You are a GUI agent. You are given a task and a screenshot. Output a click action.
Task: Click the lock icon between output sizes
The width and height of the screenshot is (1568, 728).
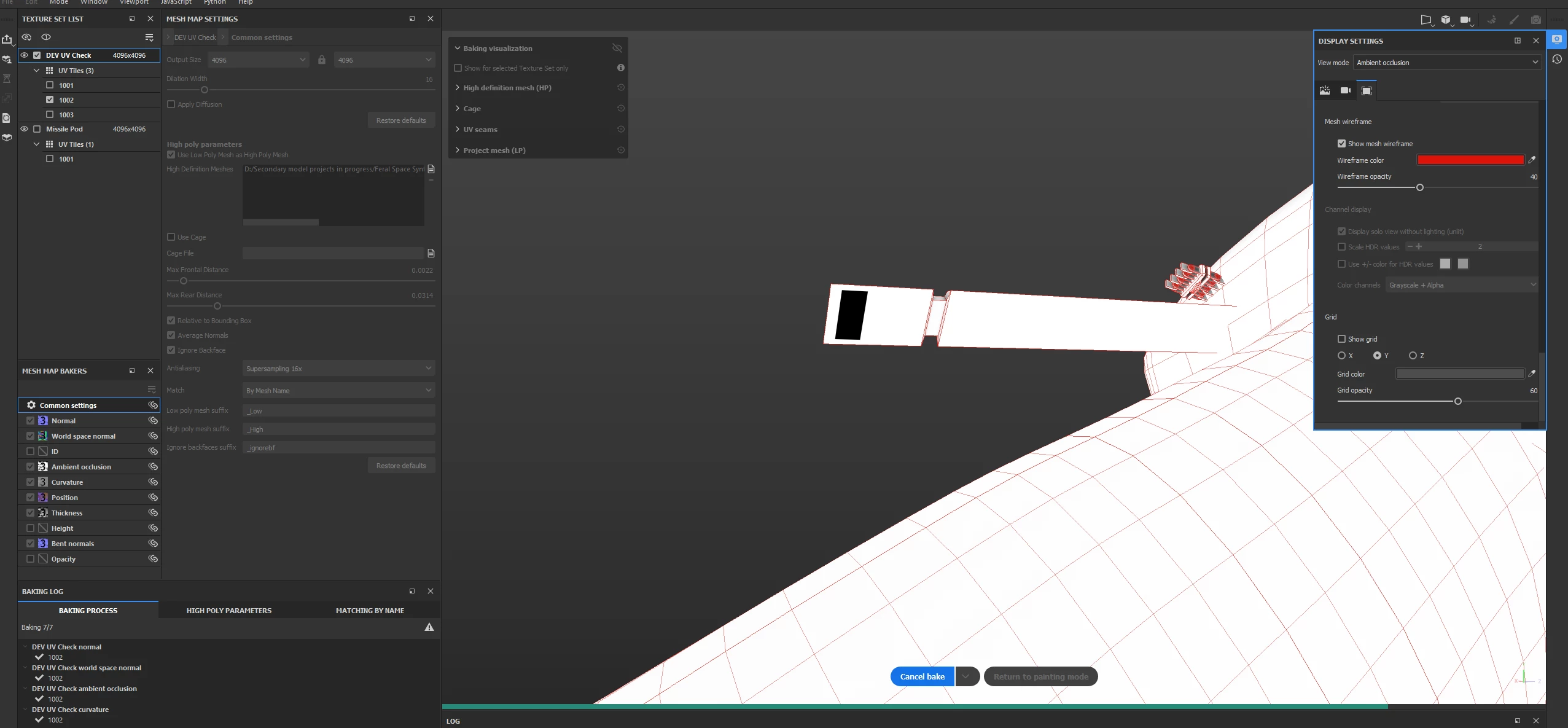[321, 60]
